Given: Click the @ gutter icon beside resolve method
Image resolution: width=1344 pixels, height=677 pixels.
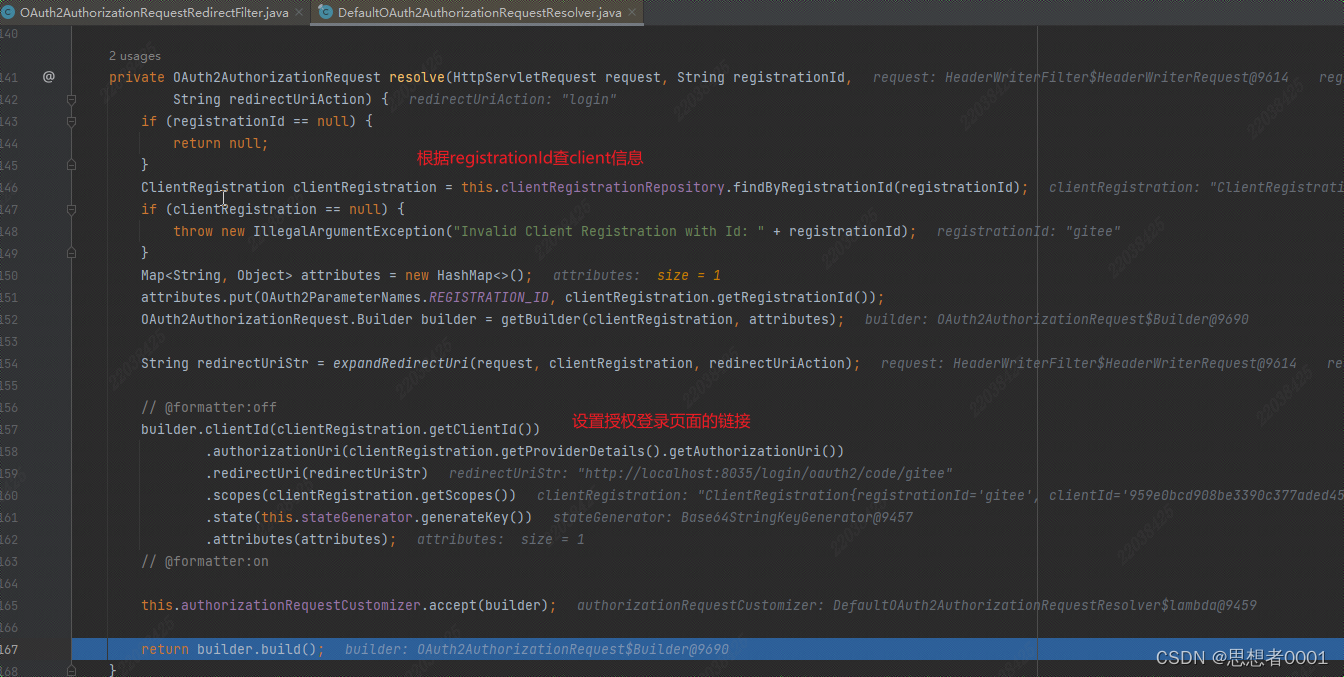Looking at the screenshot, I should [x=48, y=77].
